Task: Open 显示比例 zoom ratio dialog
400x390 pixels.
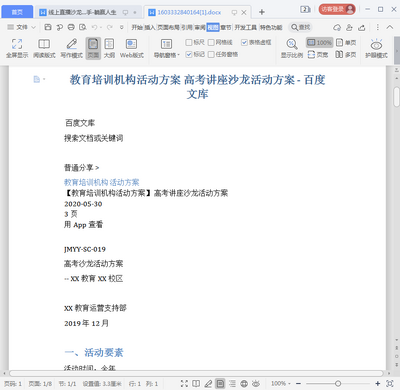Action: tap(292, 48)
